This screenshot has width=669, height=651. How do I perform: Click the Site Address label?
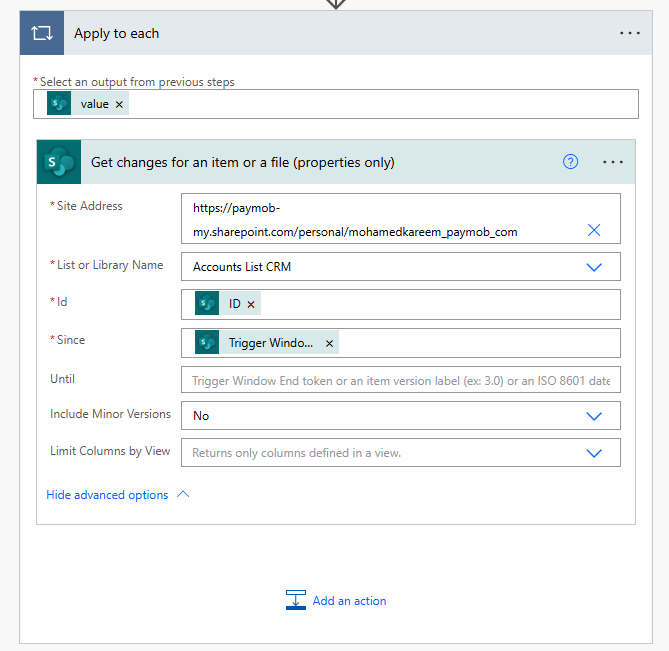tap(89, 206)
